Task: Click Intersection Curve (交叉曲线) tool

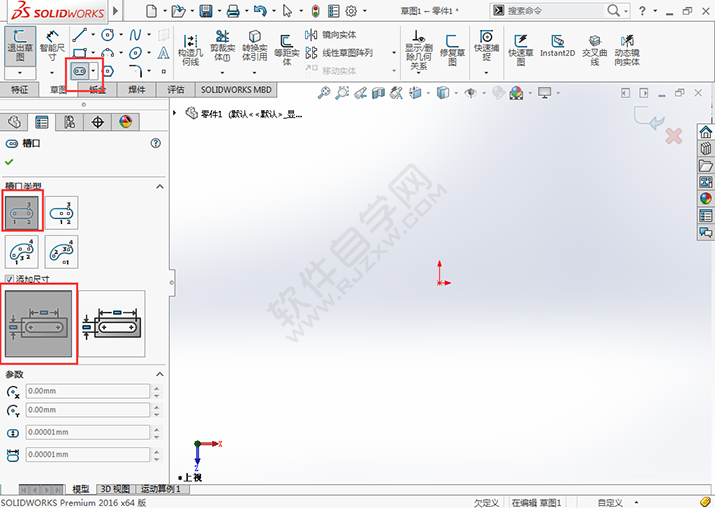Action: (595, 50)
